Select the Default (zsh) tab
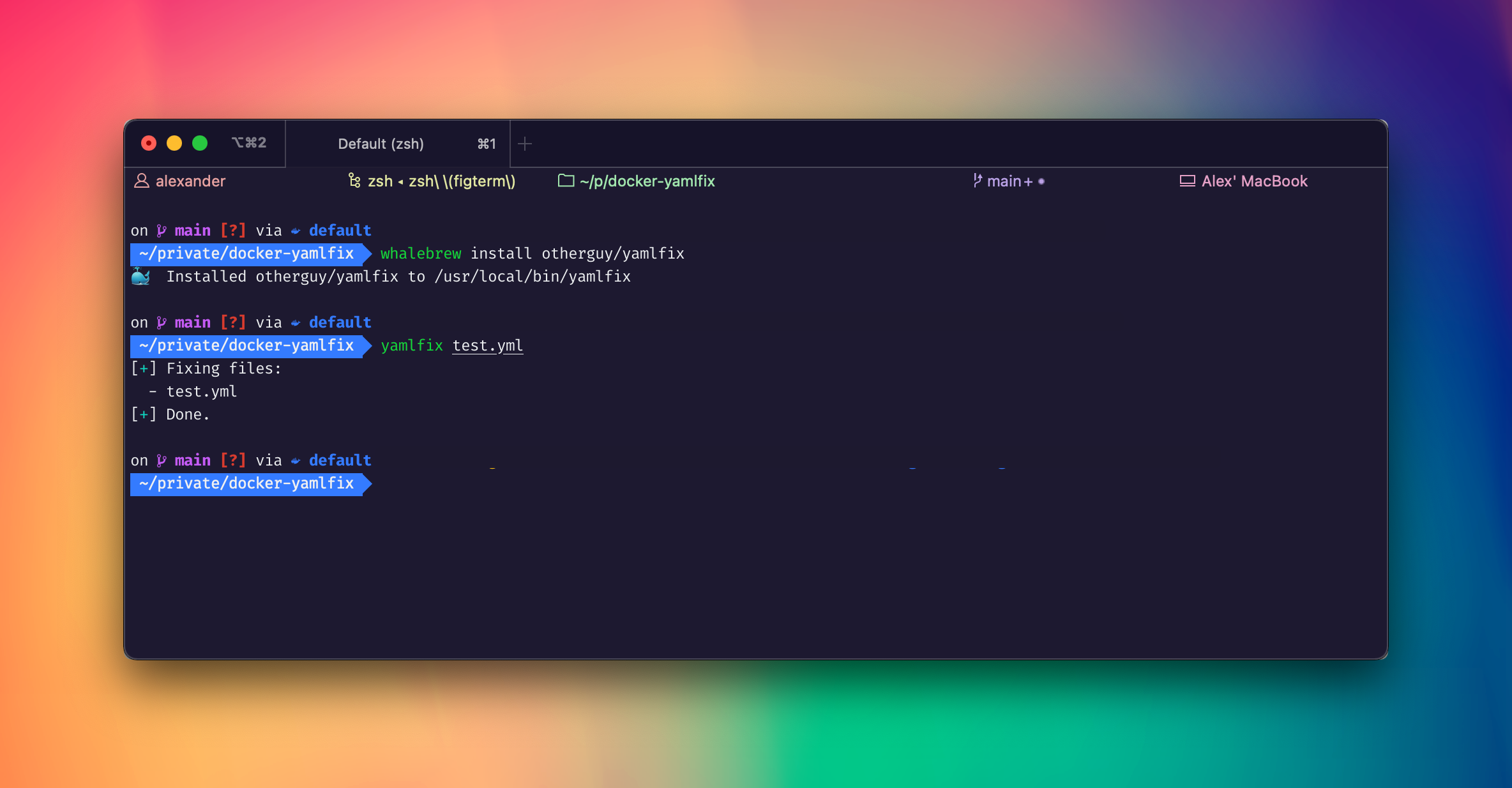Viewport: 1512px width, 788px height. [381, 144]
